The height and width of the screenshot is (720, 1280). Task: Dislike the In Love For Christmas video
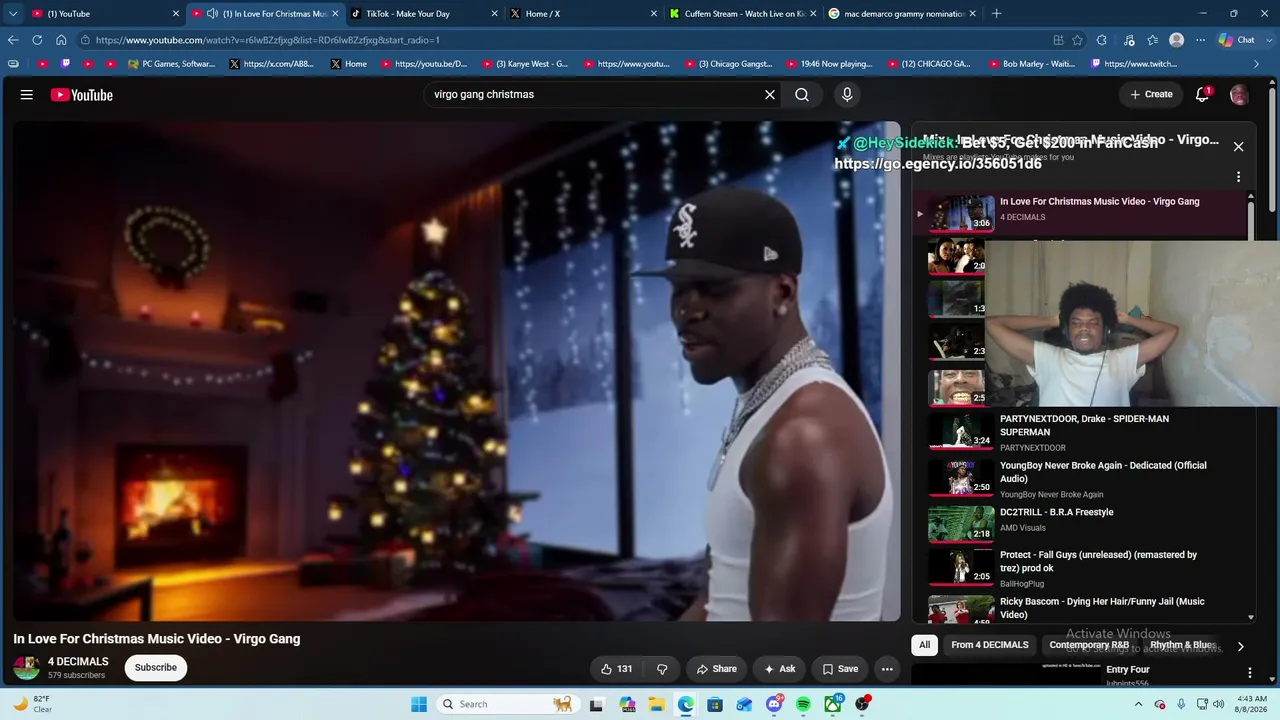[x=662, y=669]
